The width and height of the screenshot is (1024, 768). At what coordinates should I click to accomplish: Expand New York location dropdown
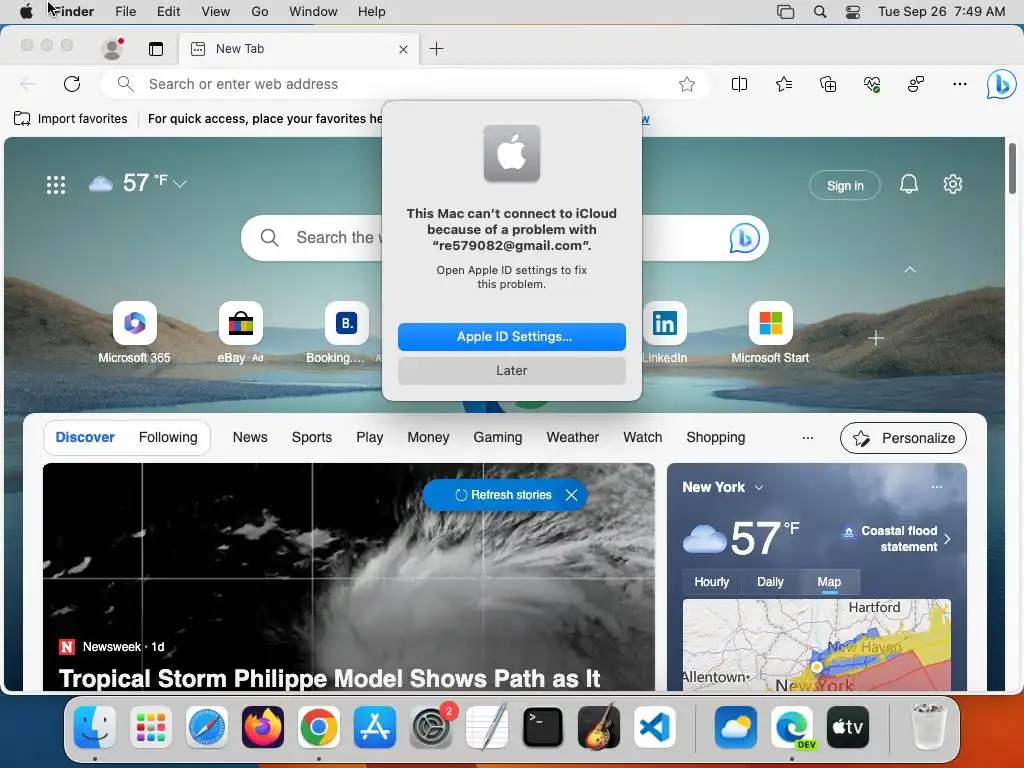pyautogui.click(x=759, y=488)
